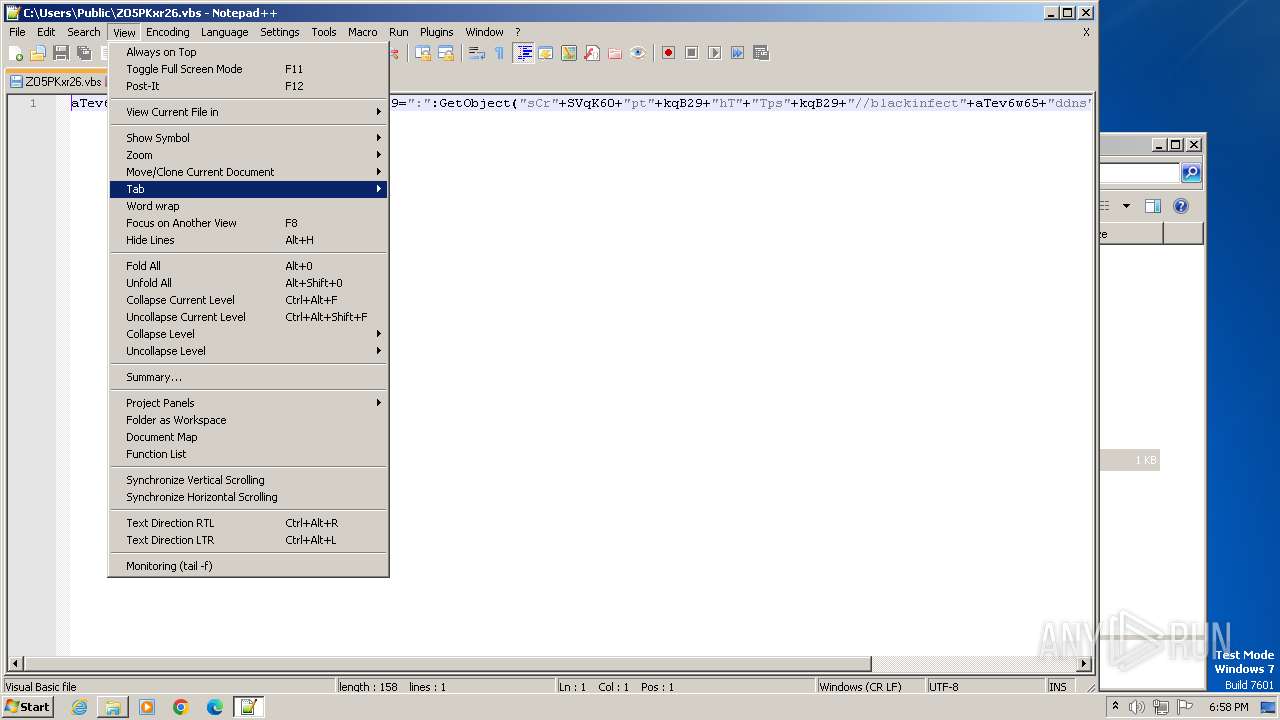This screenshot has width=1280, height=720.
Task: Click the Explorer window search input field
Action: pyautogui.click(x=1139, y=173)
